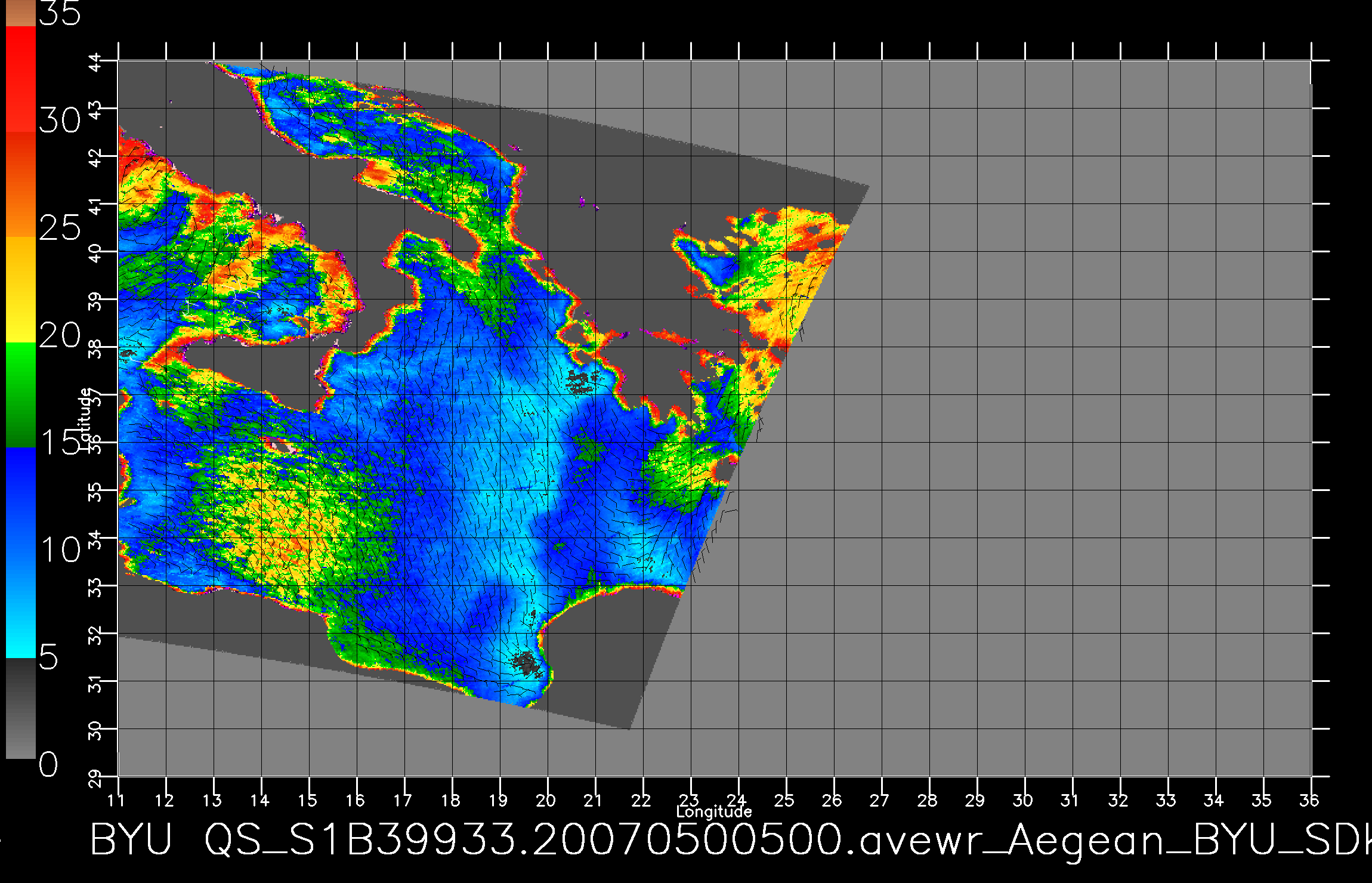
Task: Click the latitude tick label 38
Action: (x=95, y=348)
